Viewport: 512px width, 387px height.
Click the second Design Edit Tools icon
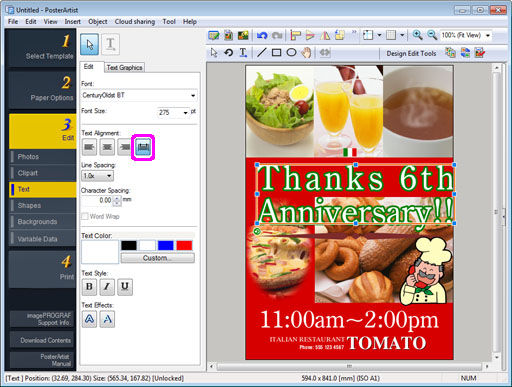465,53
